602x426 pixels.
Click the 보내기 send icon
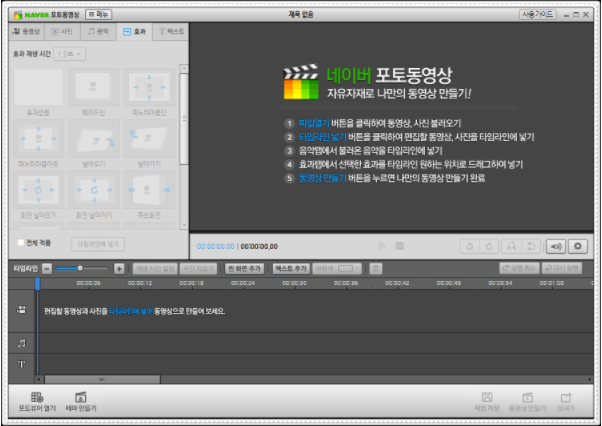[566, 402]
